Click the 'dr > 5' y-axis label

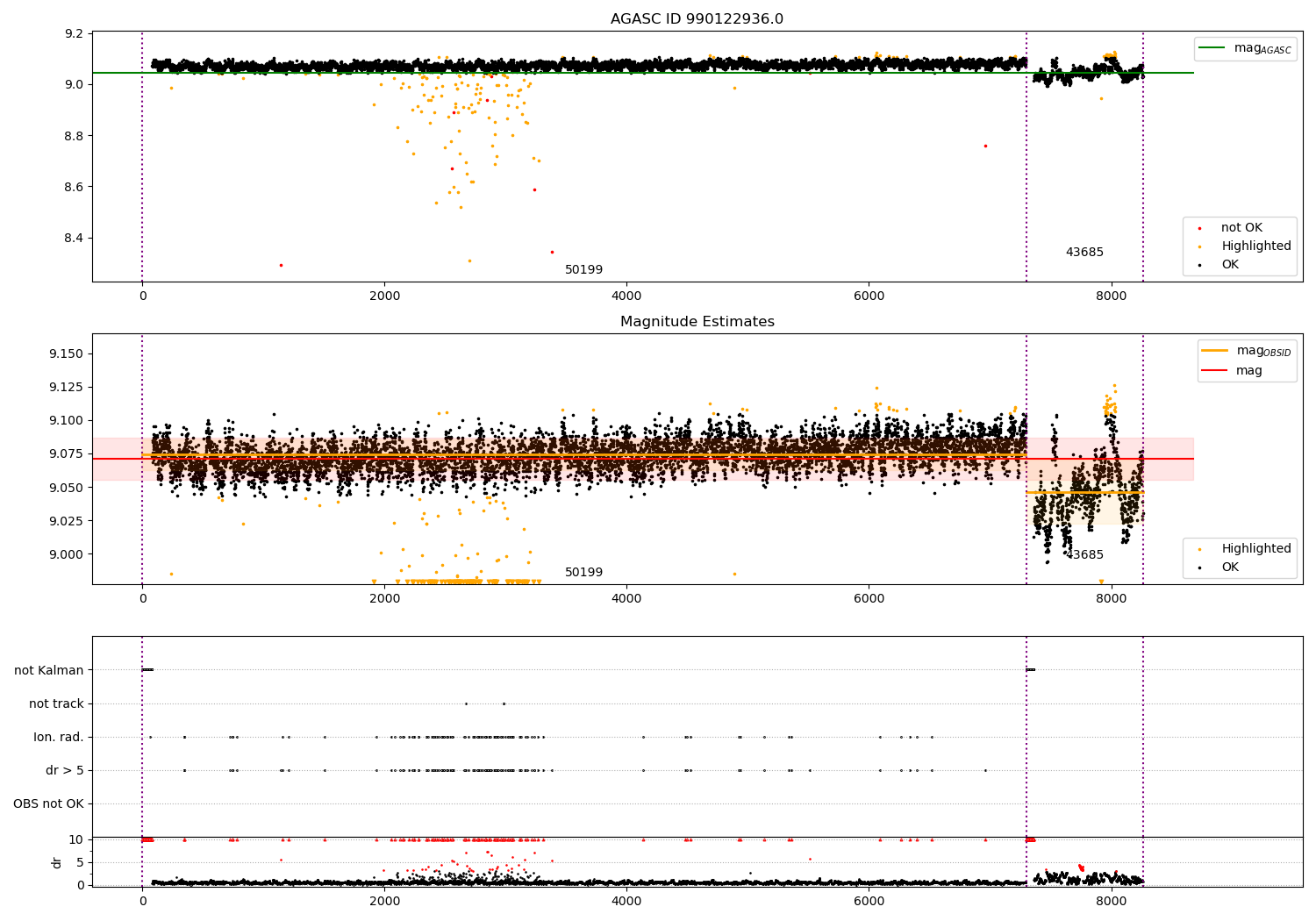point(65,771)
